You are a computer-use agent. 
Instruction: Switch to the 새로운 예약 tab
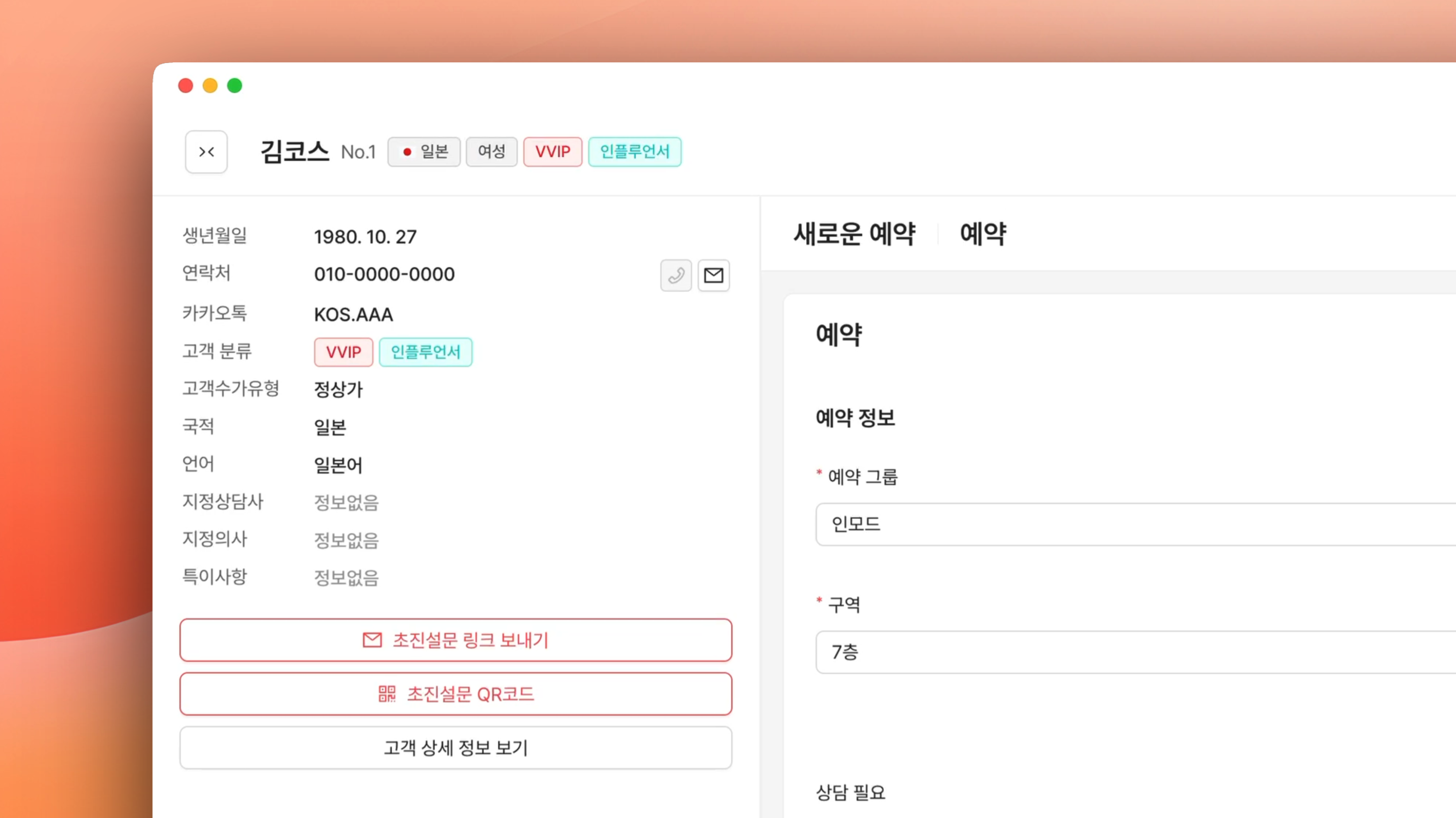click(x=854, y=234)
